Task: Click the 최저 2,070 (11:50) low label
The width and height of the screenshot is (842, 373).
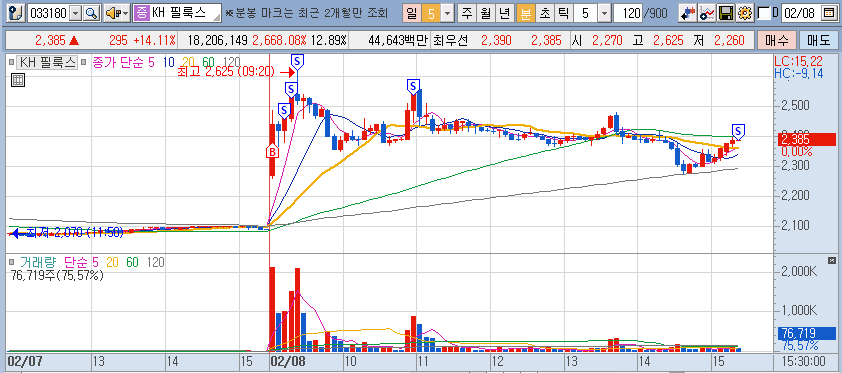Action: pos(74,232)
